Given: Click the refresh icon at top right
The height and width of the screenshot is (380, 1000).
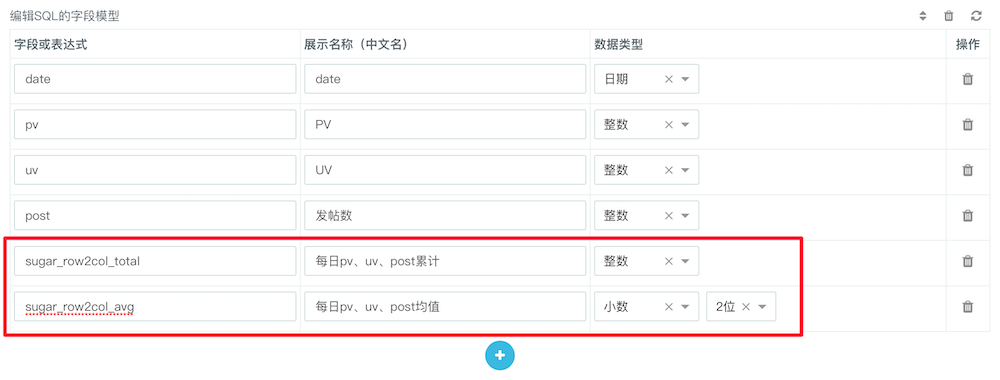Looking at the screenshot, I should click(x=976, y=16).
